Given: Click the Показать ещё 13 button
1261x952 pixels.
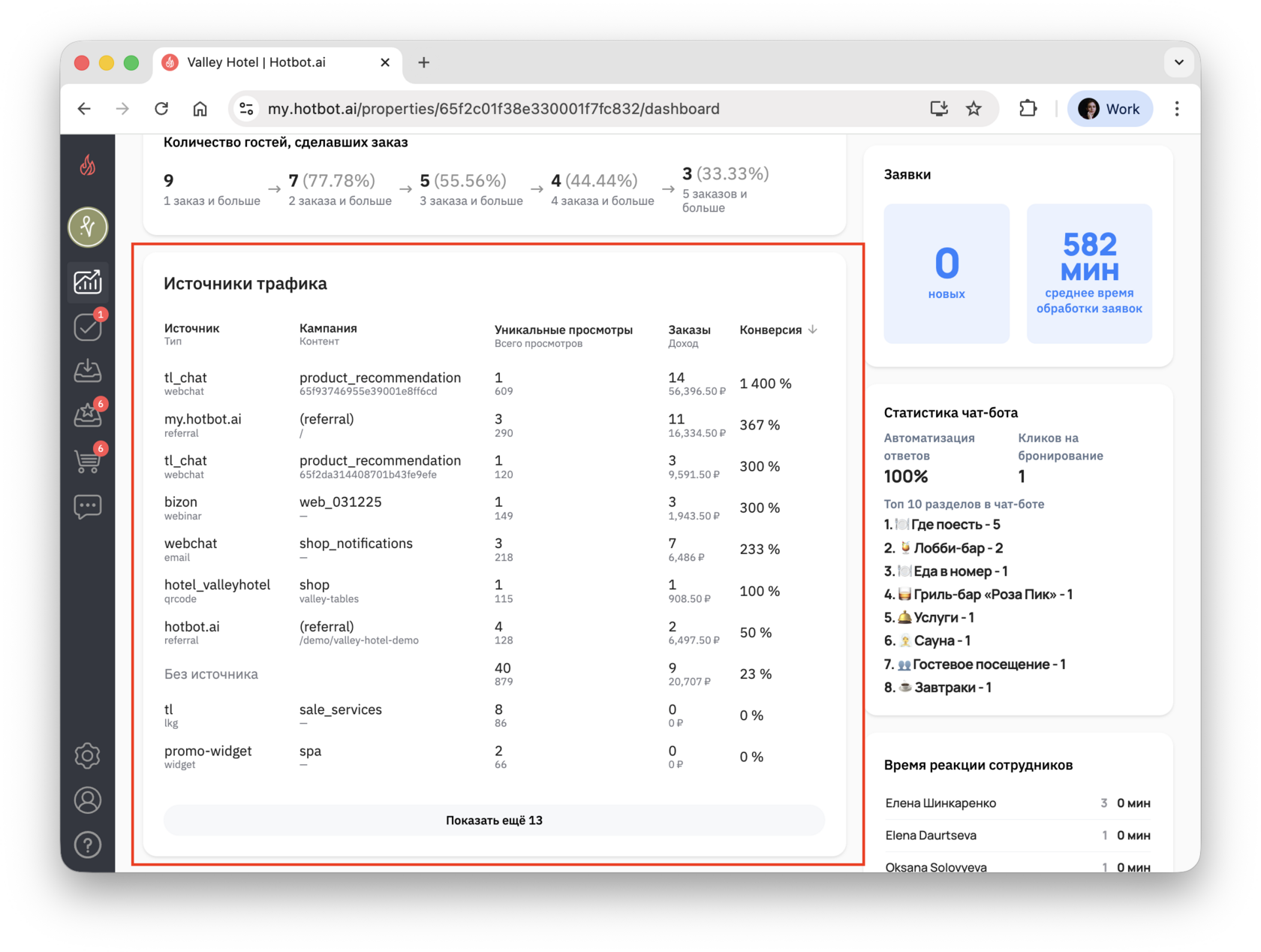Looking at the screenshot, I should [494, 820].
